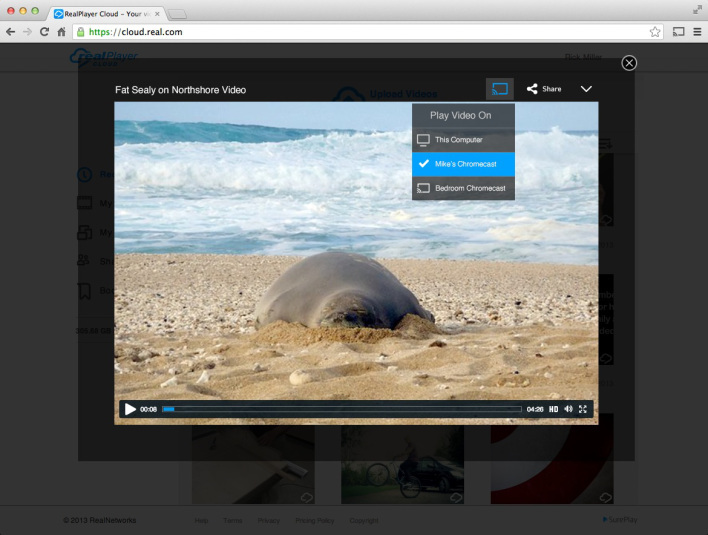Select This Computer as playback device
Viewport: 708px width, 535px height.
[x=463, y=140]
